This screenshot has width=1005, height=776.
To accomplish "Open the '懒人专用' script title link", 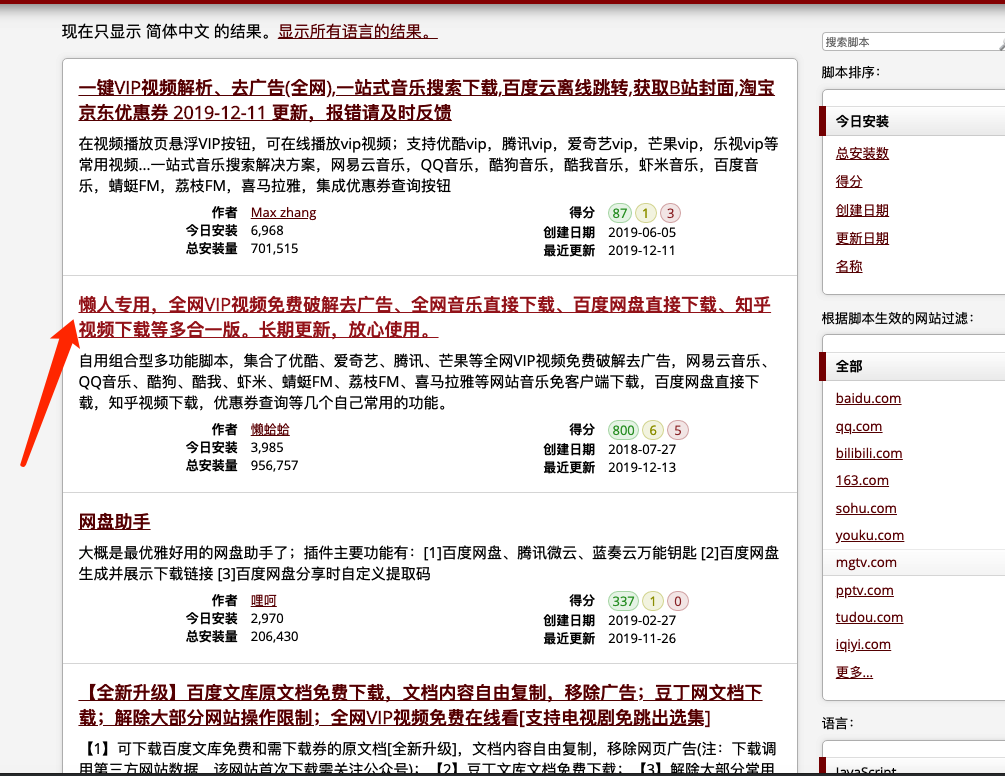I will (424, 317).
